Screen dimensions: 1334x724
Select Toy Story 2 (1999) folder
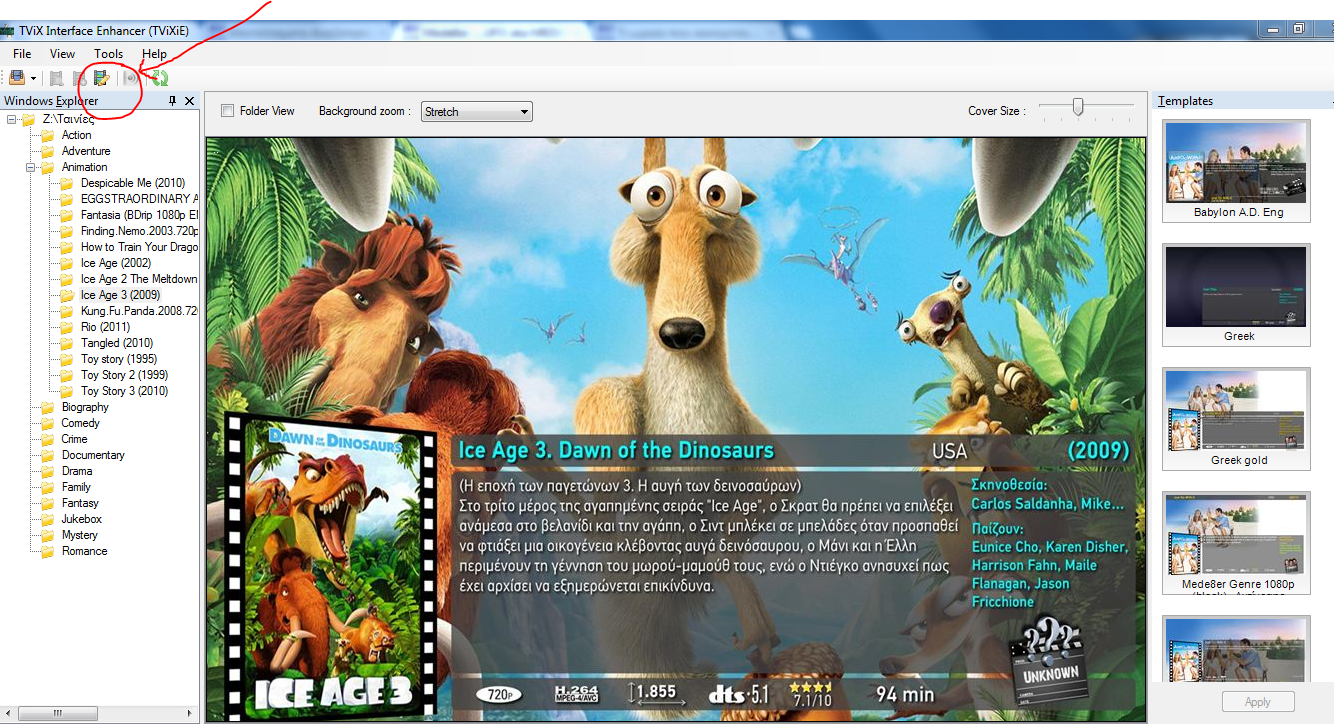[x=124, y=375]
